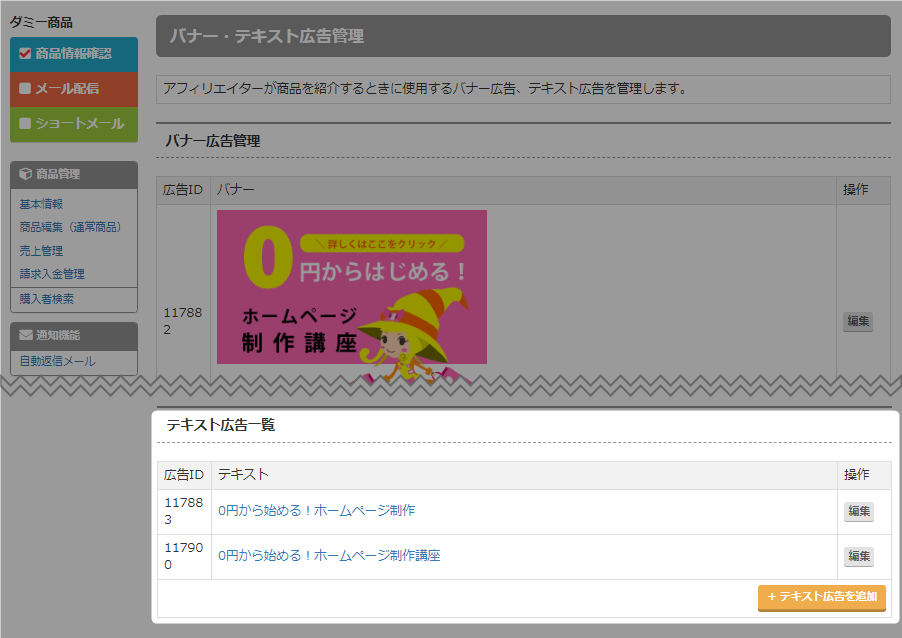The image size is (902, 638).
Task: Open text ad link ending 制作講座
Action: tap(329, 556)
